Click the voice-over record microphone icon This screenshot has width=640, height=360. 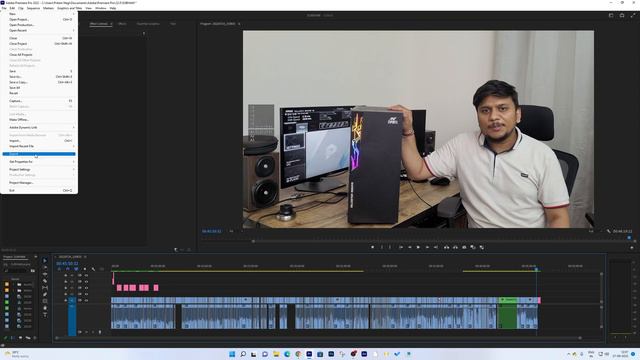click(x=100, y=332)
